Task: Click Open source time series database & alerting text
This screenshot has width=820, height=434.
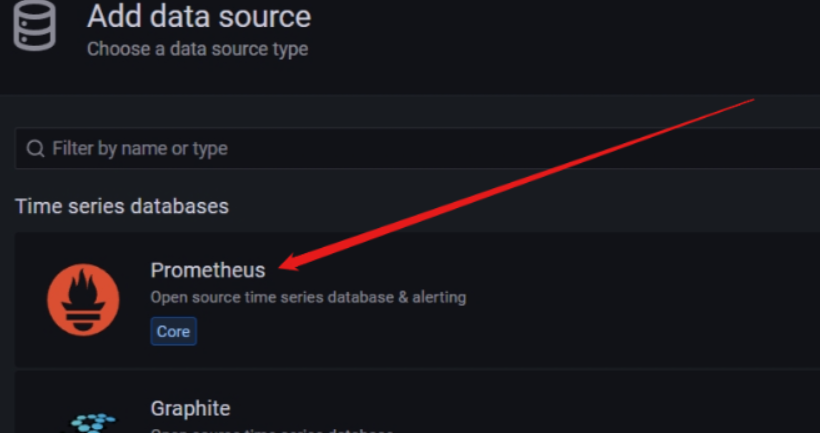Action: coord(308,298)
